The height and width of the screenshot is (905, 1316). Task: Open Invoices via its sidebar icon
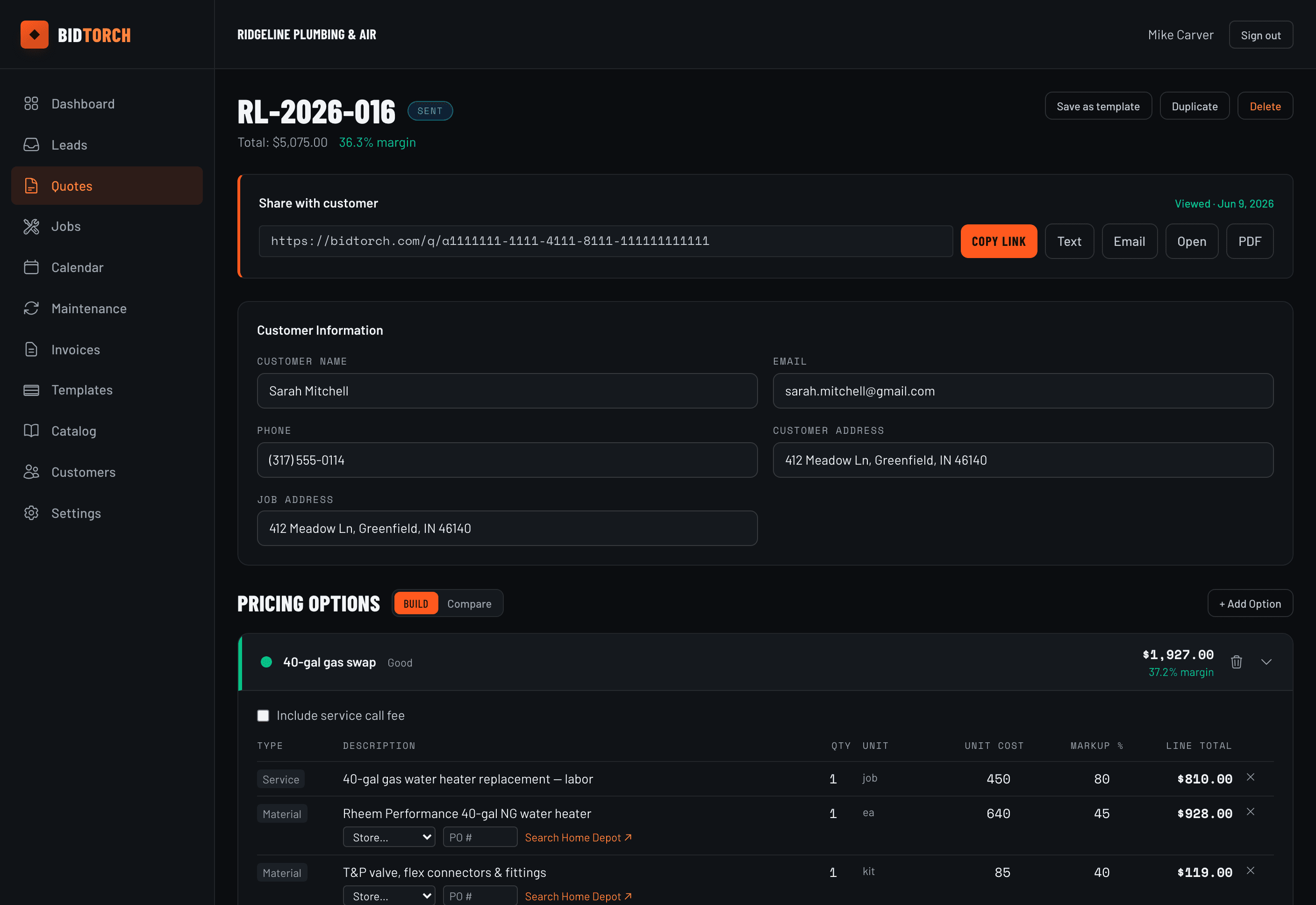[31, 349]
